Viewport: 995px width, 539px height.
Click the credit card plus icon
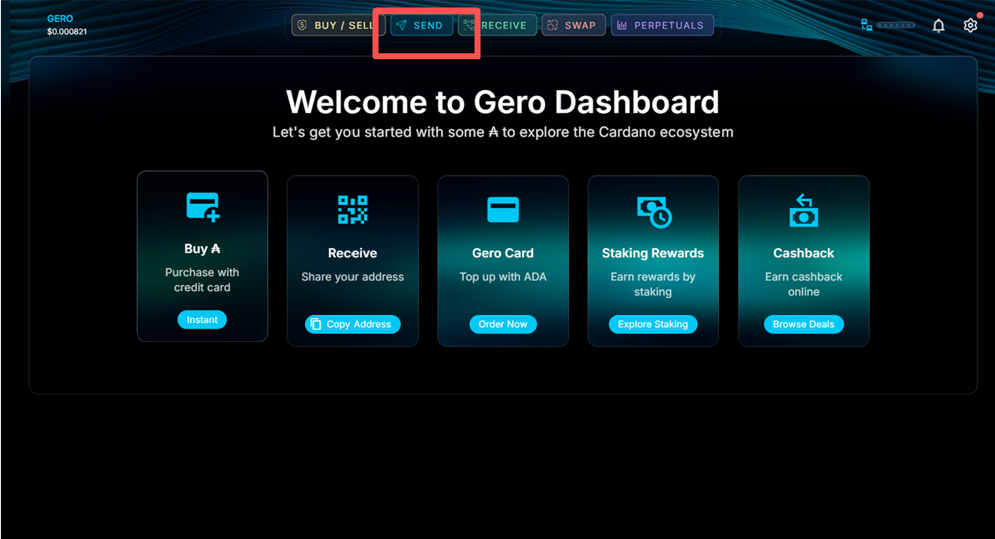[202, 207]
